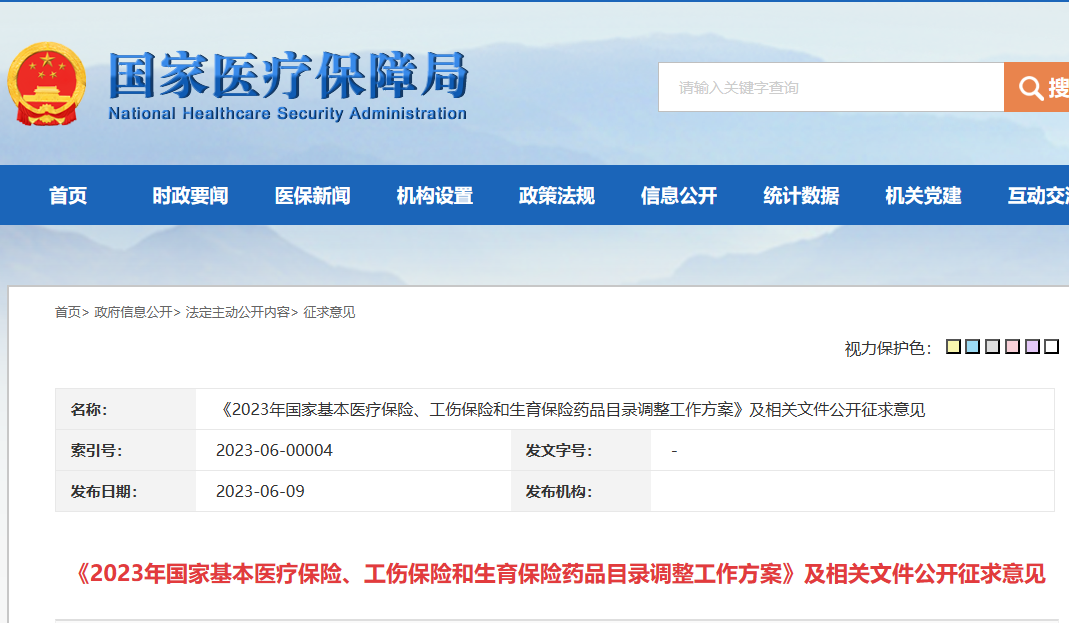Open the 时政要闻 navigation item
1069x623 pixels.
[x=190, y=196]
